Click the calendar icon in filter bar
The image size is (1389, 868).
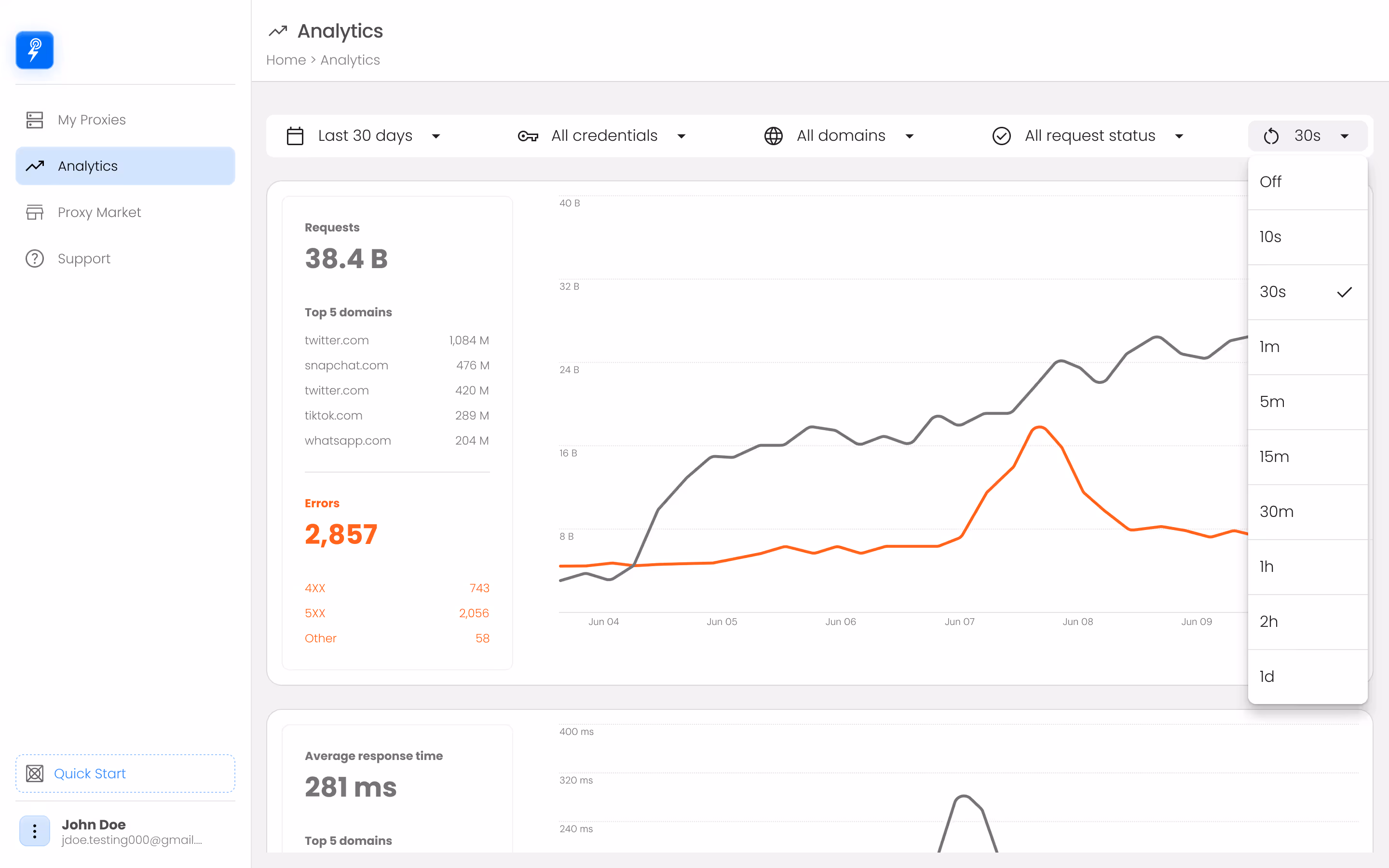tap(295, 136)
